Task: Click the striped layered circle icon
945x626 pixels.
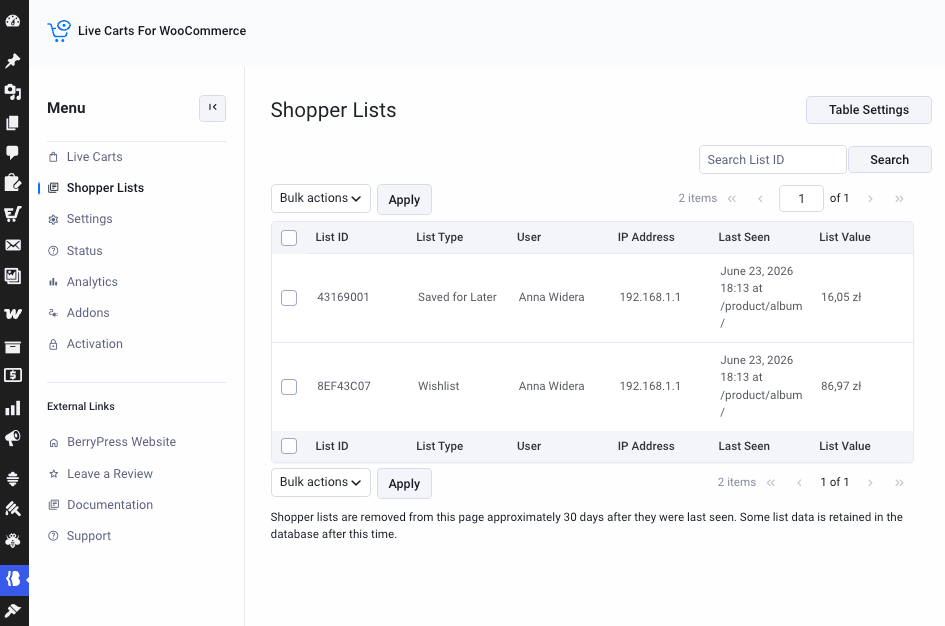Action: pos(13,478)
